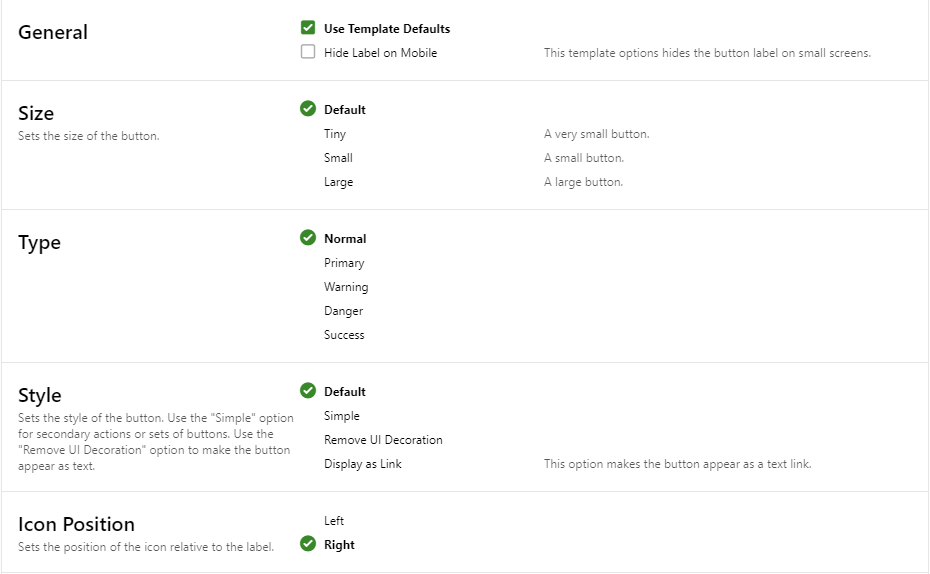Screen dimensions: 930x574
Task: Pick the Large button size
Action: click(338, 182)
